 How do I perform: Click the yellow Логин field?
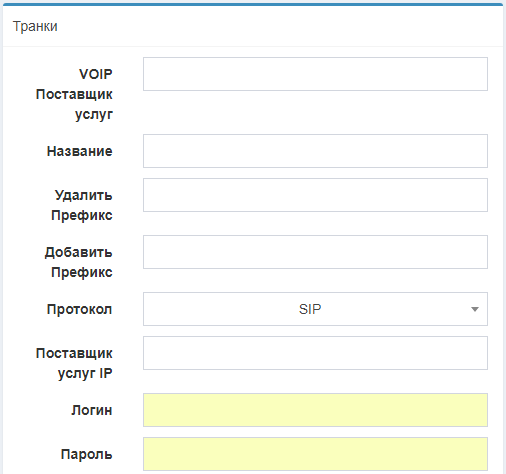coord(315,410)
